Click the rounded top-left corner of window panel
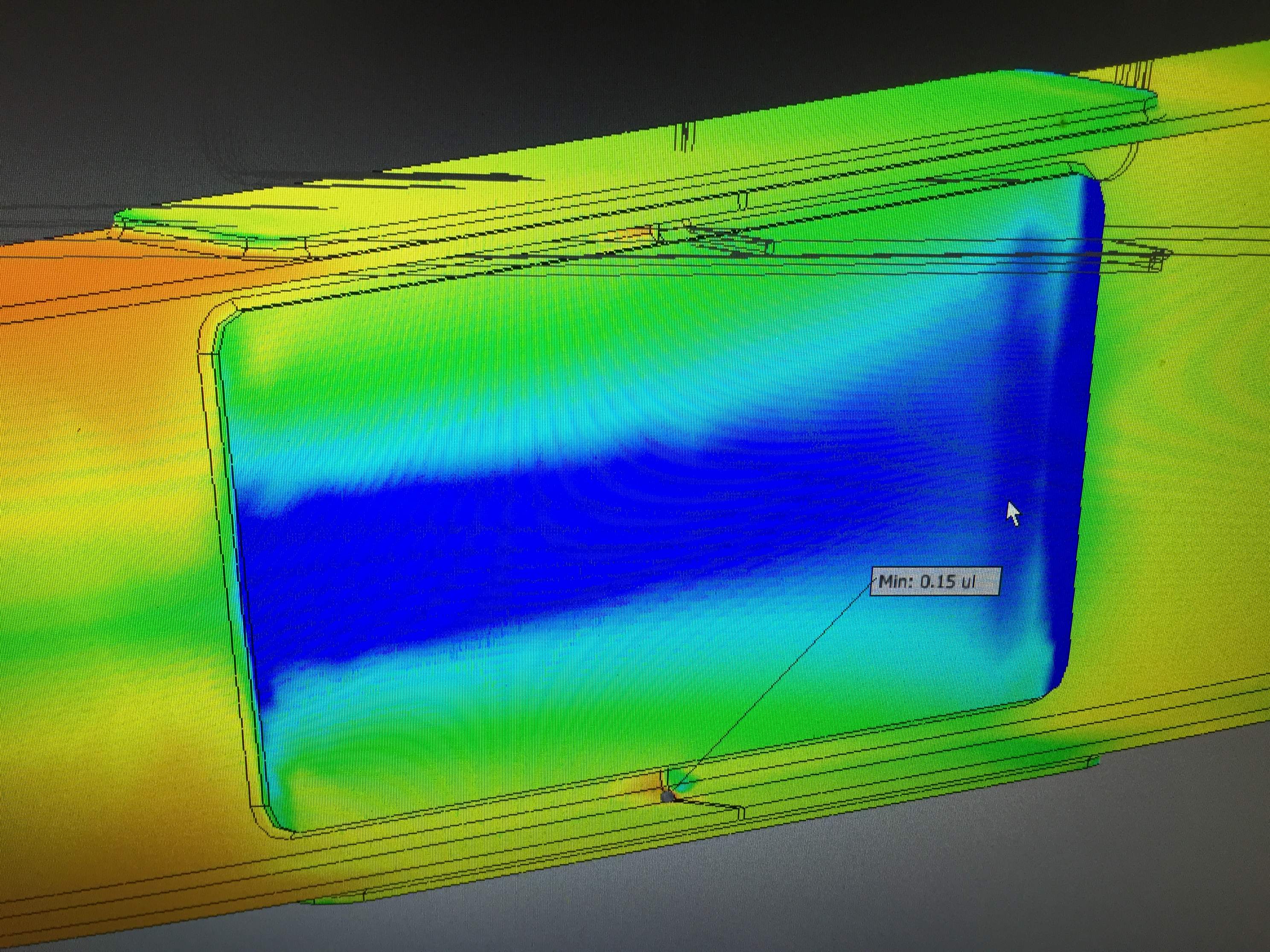1270x952 pixels. (x=230, y=324)
